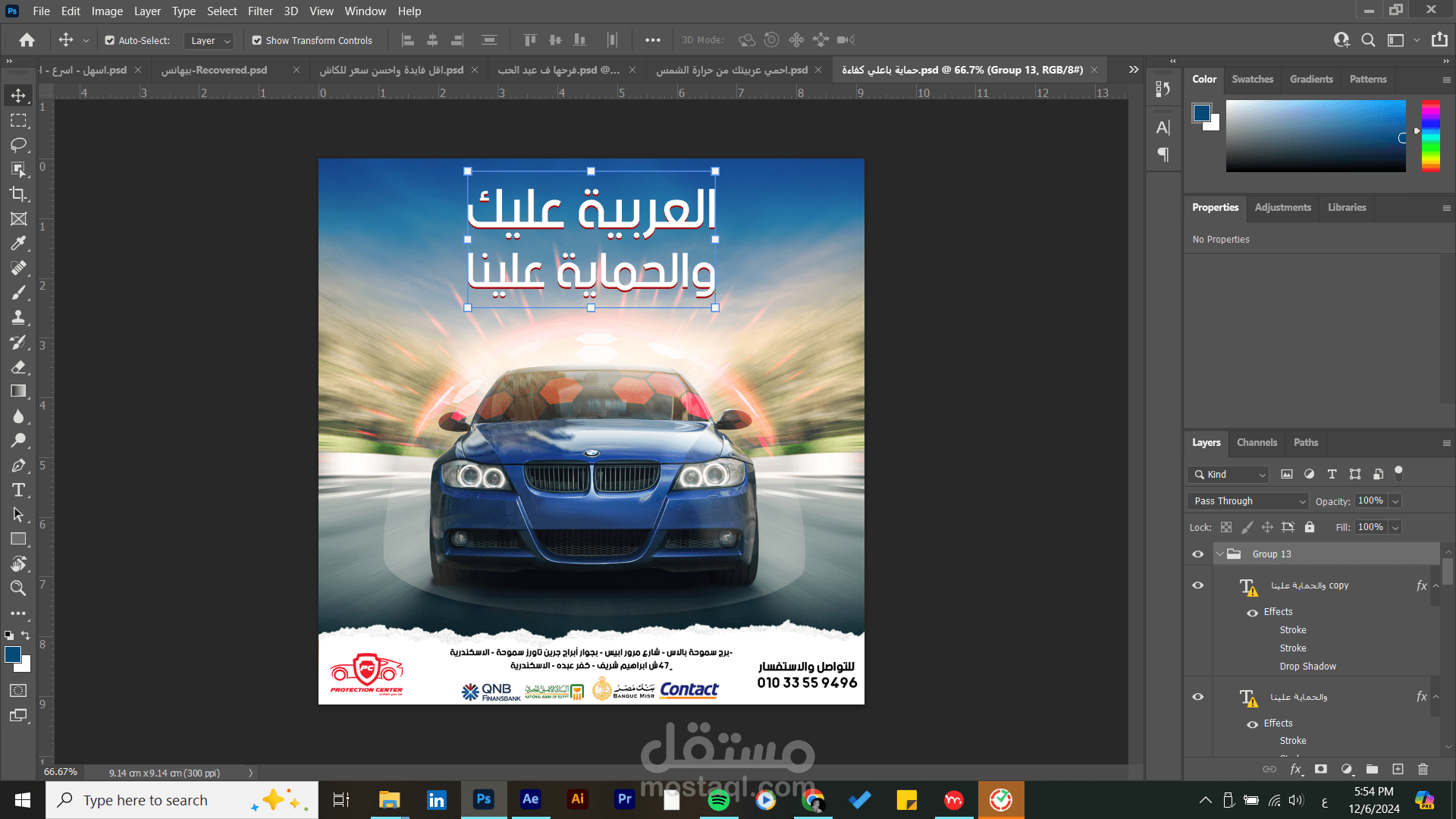Click the foreground color swatch in toolbar

13,655
